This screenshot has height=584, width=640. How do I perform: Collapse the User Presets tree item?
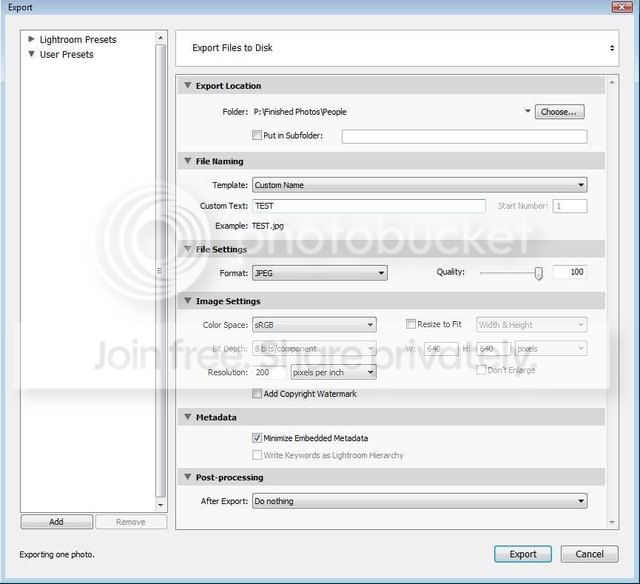click(x=31, y=54)
